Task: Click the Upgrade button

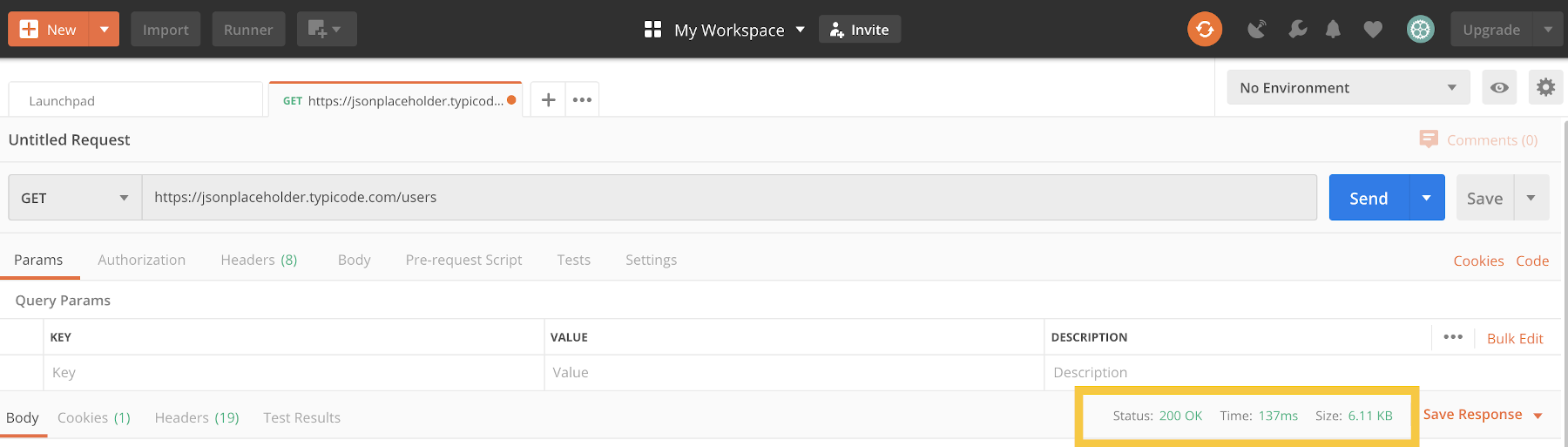Action: coord(1491,30)
